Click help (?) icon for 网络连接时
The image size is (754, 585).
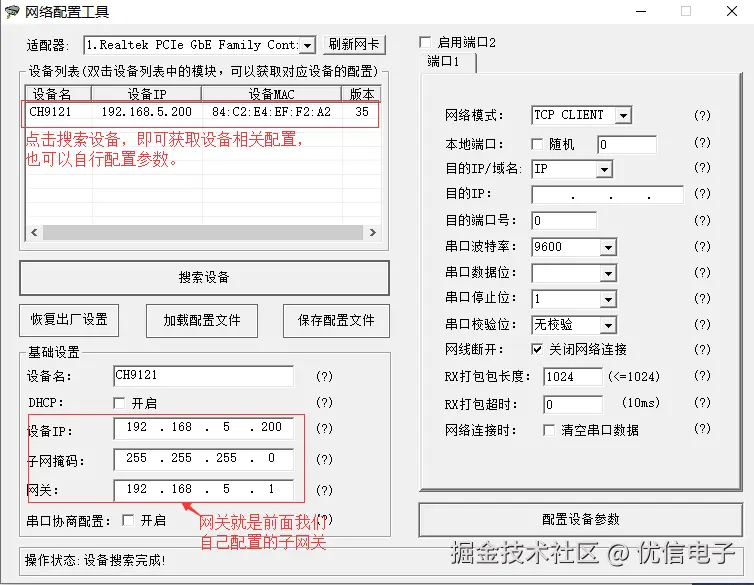point(702,428)
